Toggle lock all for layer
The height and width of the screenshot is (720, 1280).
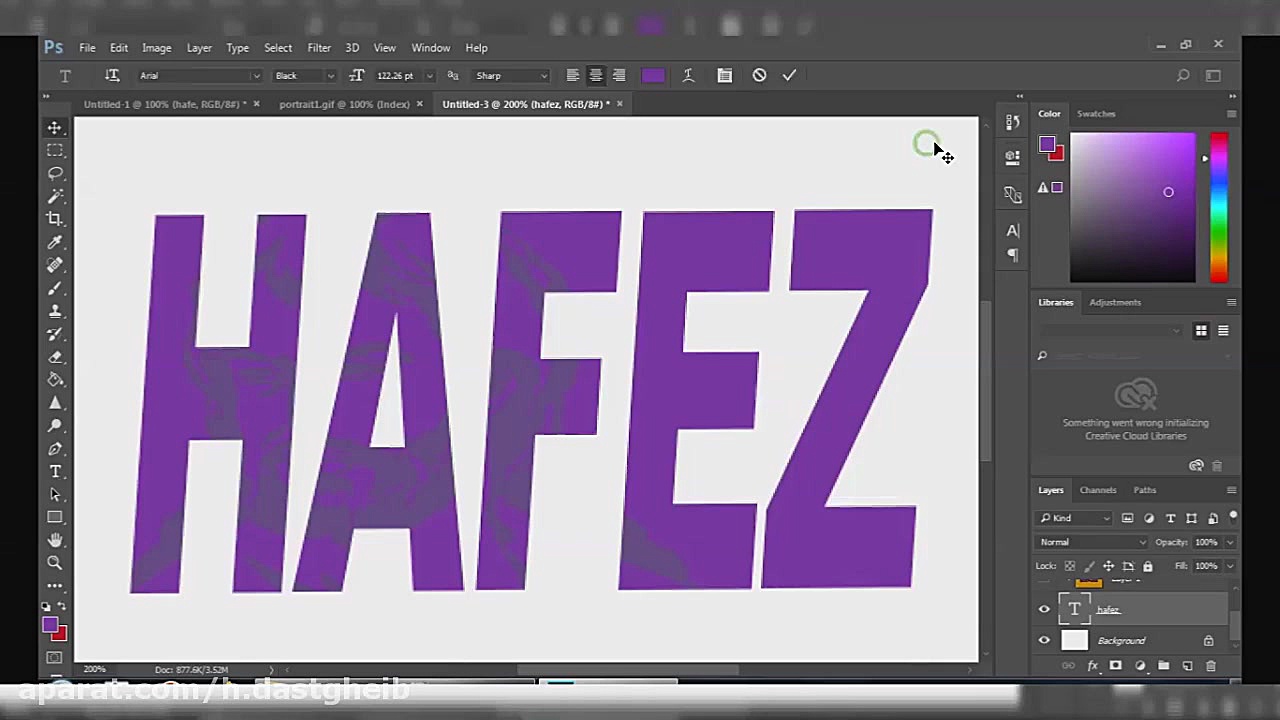pos(1147,566)
